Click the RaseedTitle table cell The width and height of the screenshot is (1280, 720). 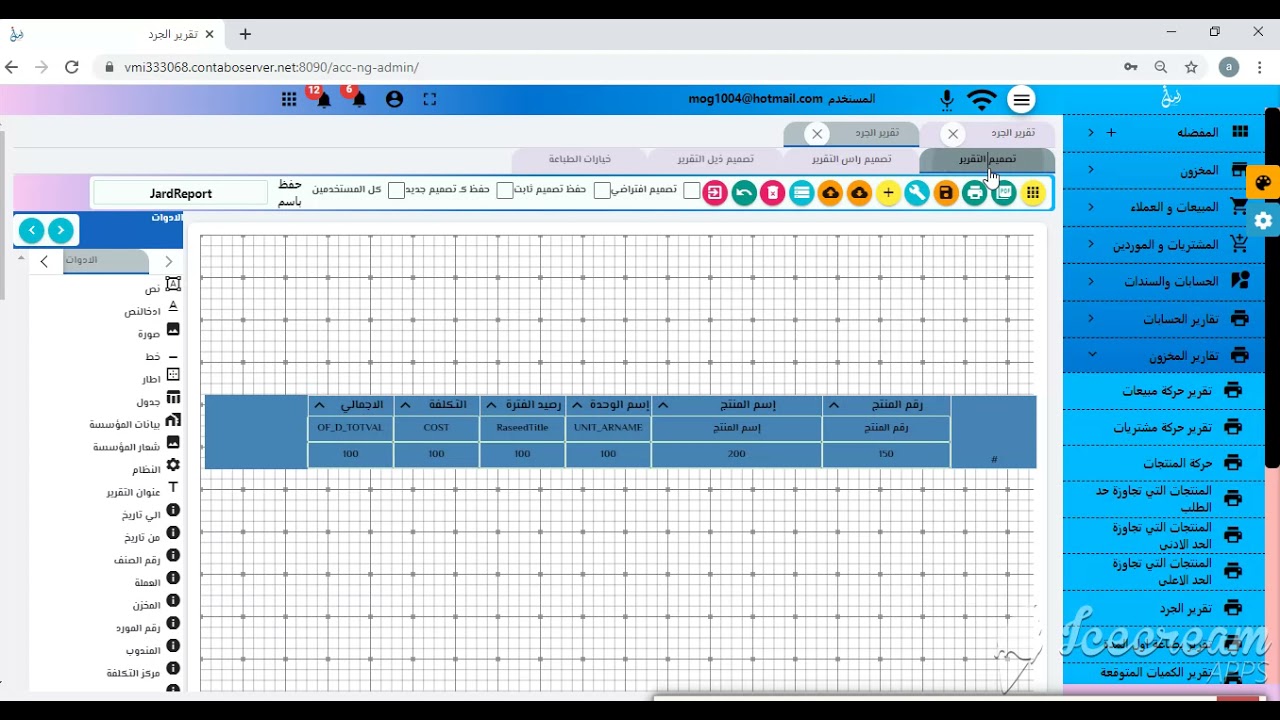[522, 427]
